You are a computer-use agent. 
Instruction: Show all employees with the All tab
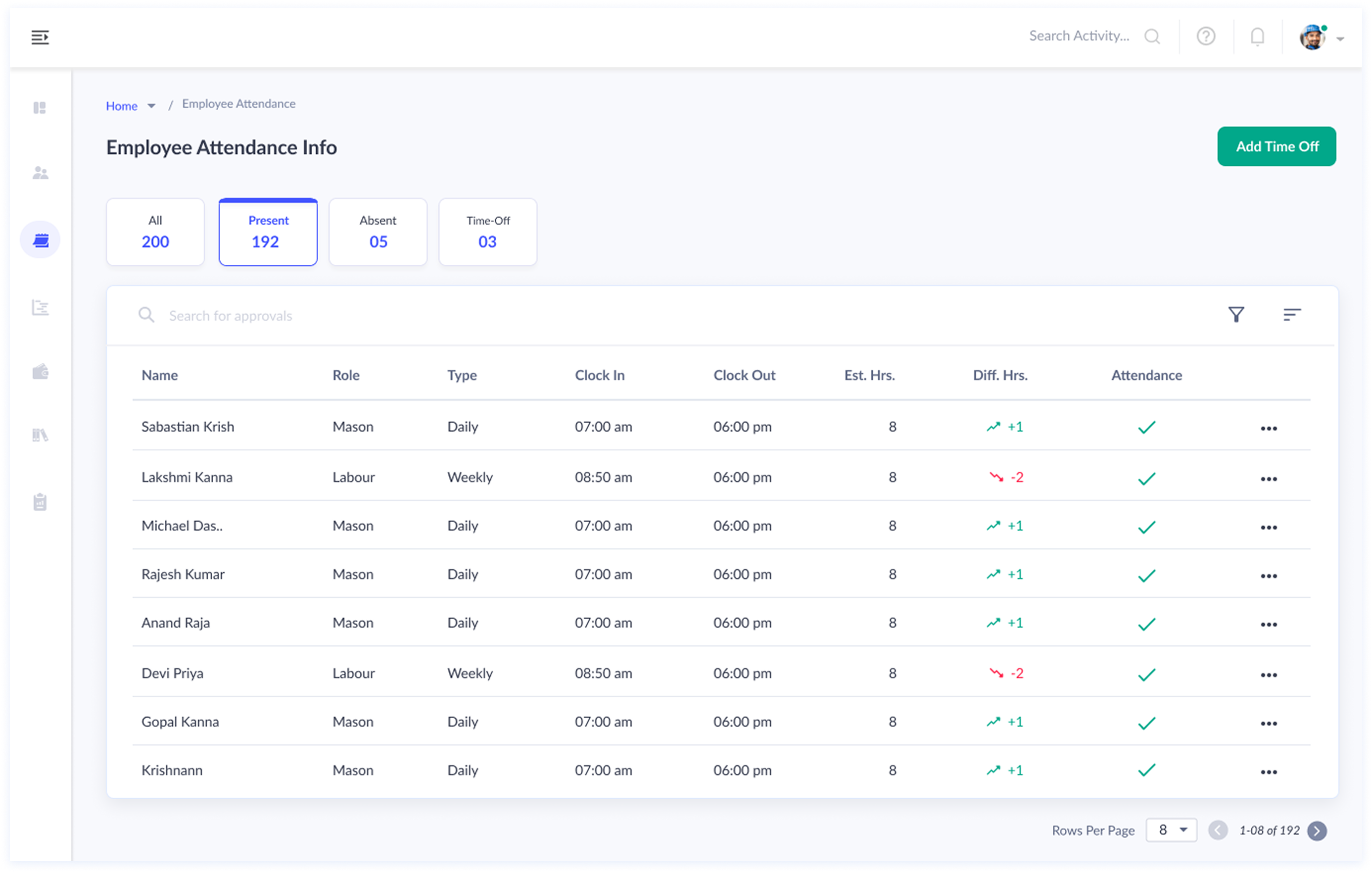(x=155, y=232)
